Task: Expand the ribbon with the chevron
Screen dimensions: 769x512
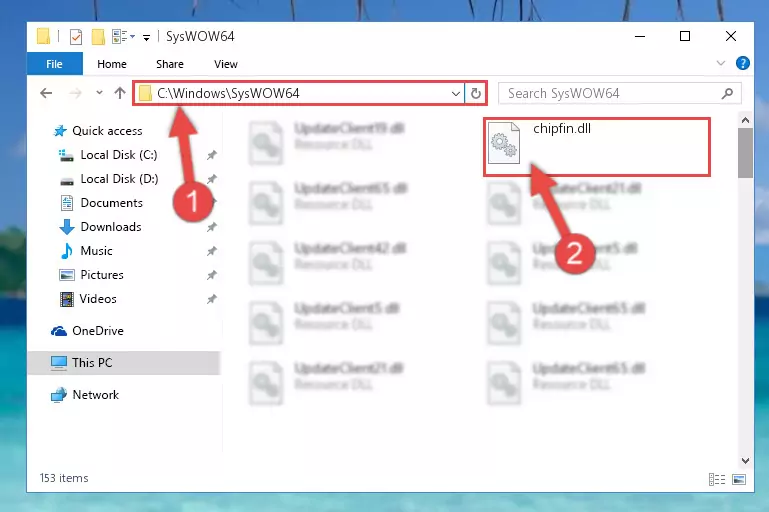Action: (720, 63)
